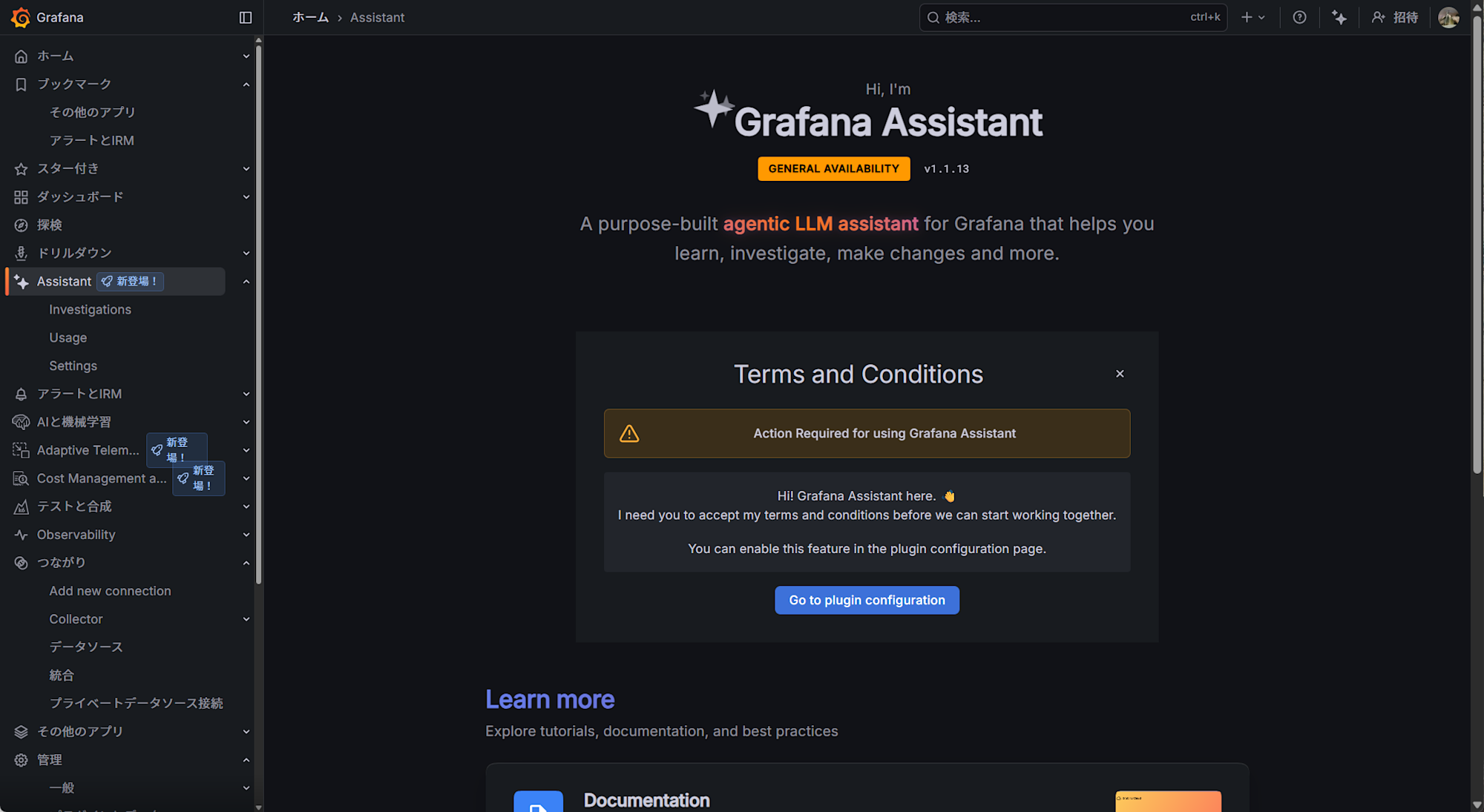1484x812 pixels.
Task: Click the Observability heartbeat icon
Action: tap(21, 535)
